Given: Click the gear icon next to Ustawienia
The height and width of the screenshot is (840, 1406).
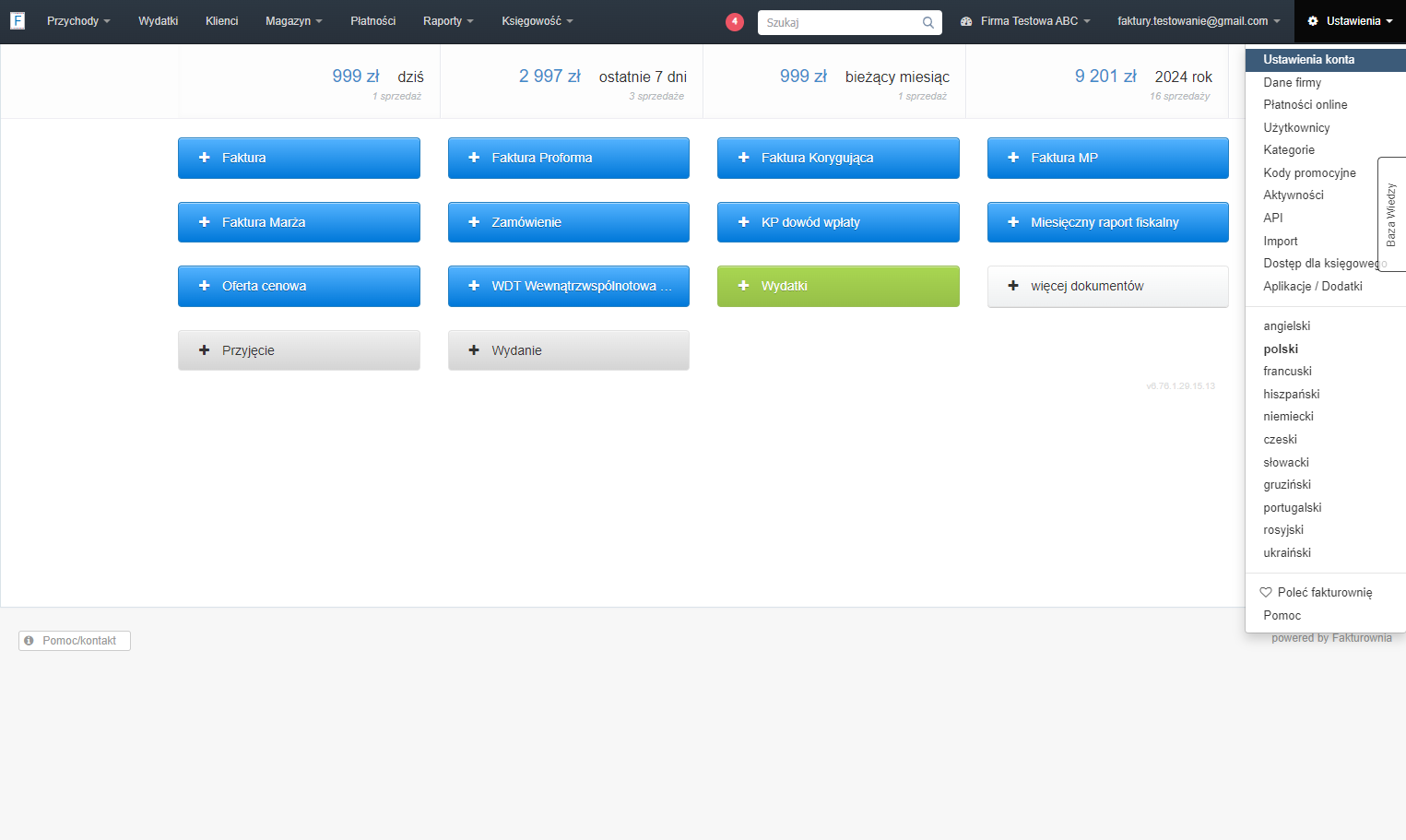Looking at the screenshot, I should tap(1313, 21).
